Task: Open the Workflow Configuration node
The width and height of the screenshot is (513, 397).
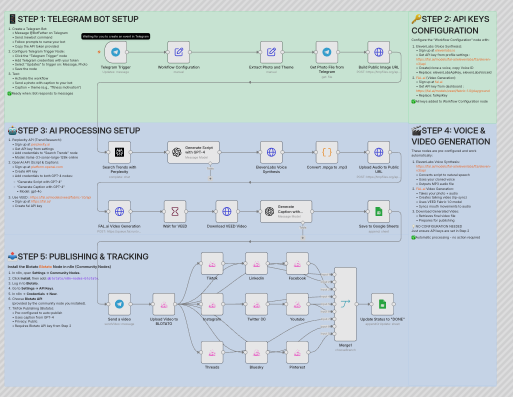Action: click(x=179, y=52)
